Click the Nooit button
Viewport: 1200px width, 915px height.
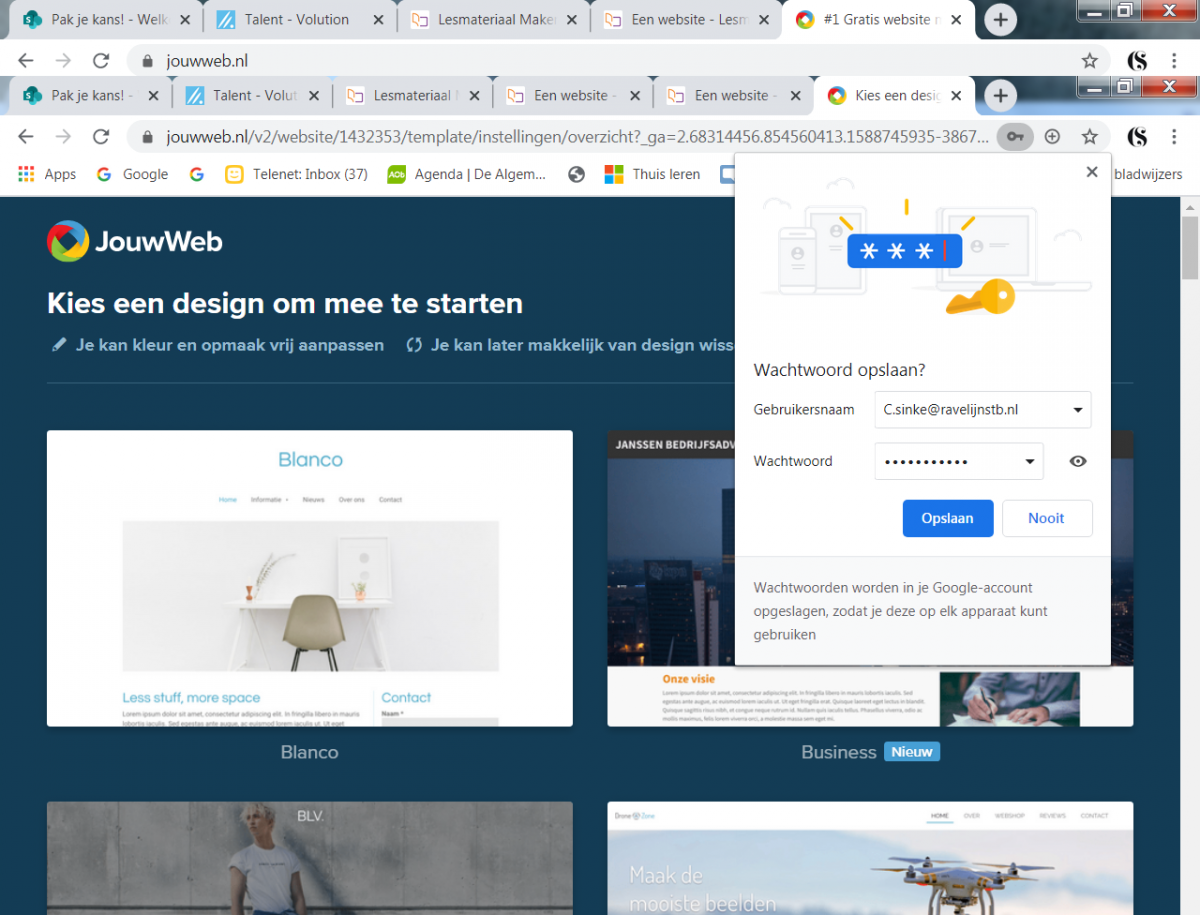click(1046, 518)
